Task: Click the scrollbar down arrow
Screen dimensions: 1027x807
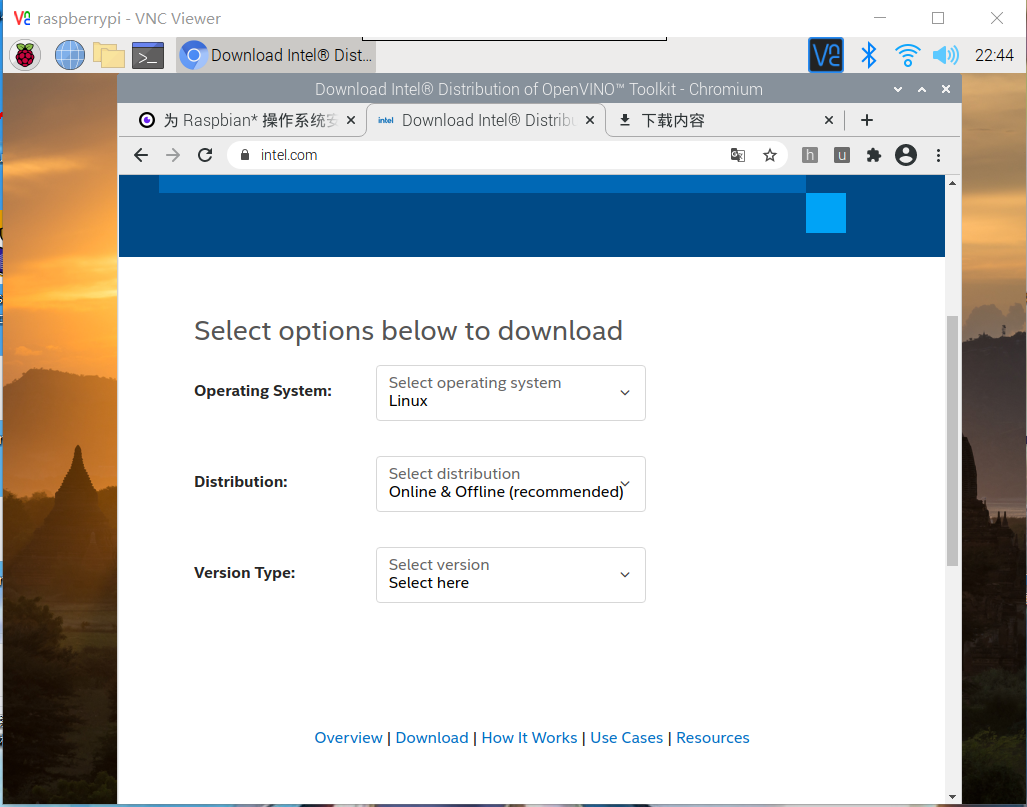Action: tap(952, 797)
